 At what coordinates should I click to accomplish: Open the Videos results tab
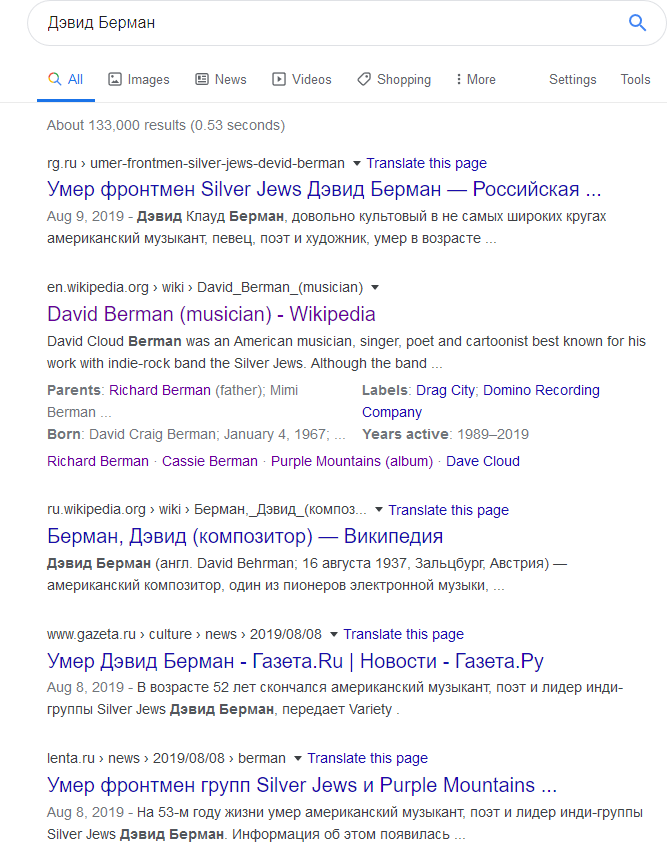point(301,79)
